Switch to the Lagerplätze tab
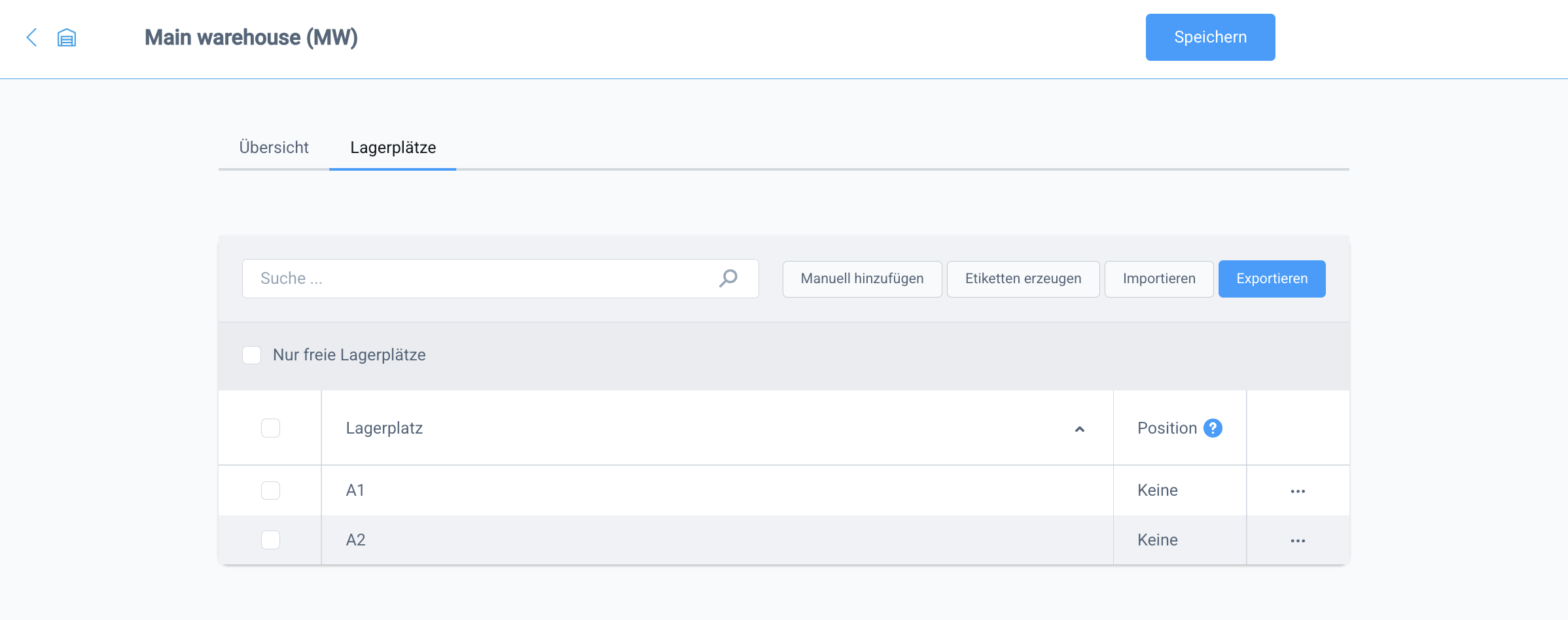 pos(393,148)
